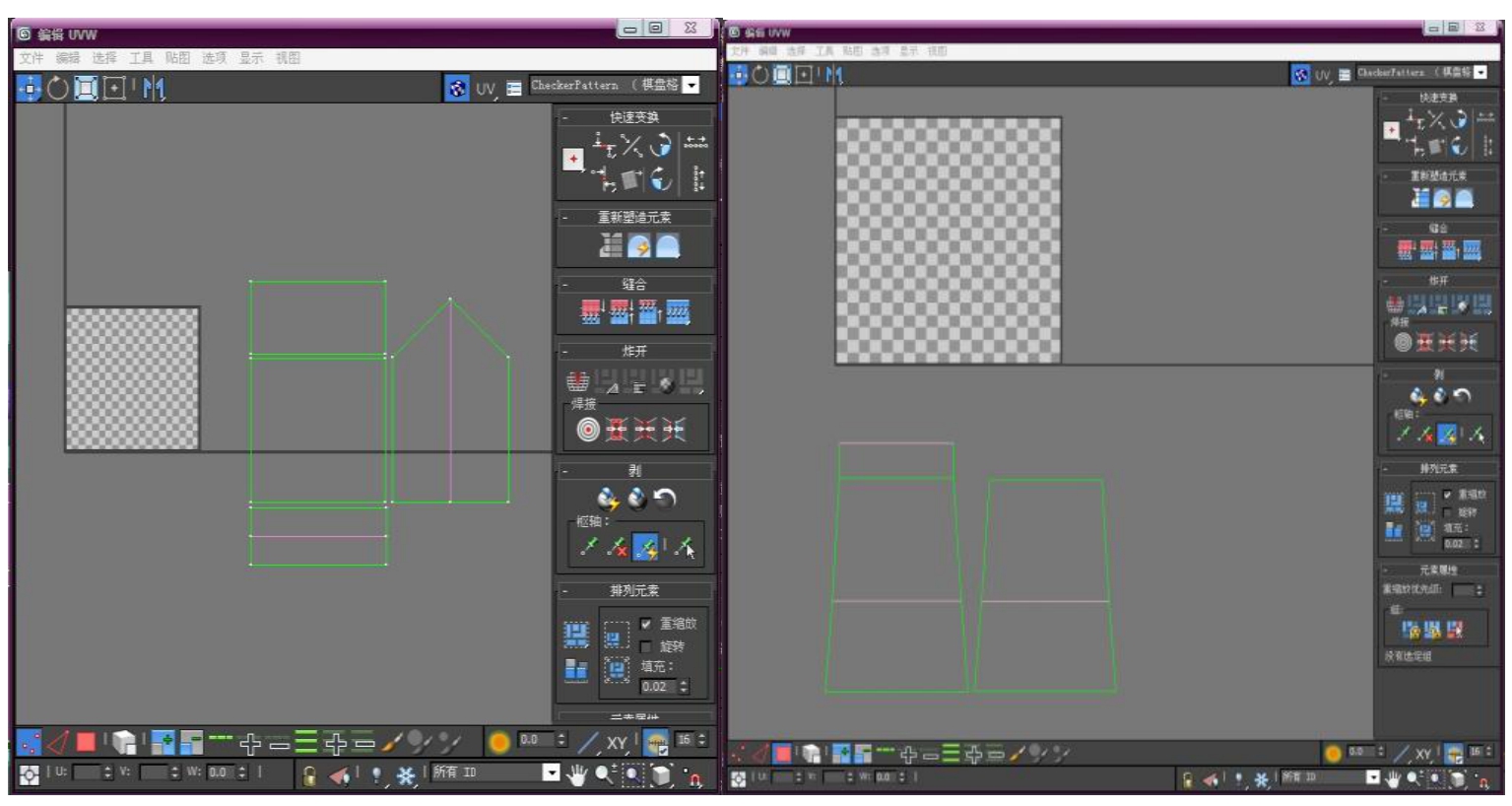This screenshot has height=806, width=1512.
Task: Click XY falloff space button in left window
Action: (x=618, y=743)
